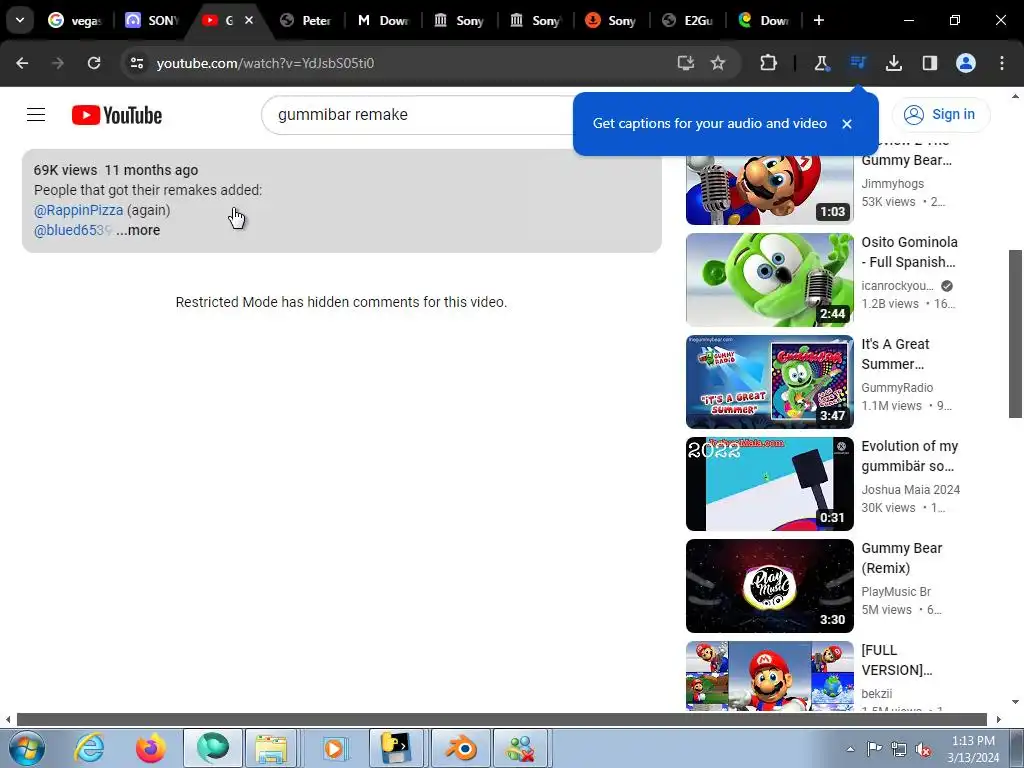Switch to the last Down tab

(763, 20)
